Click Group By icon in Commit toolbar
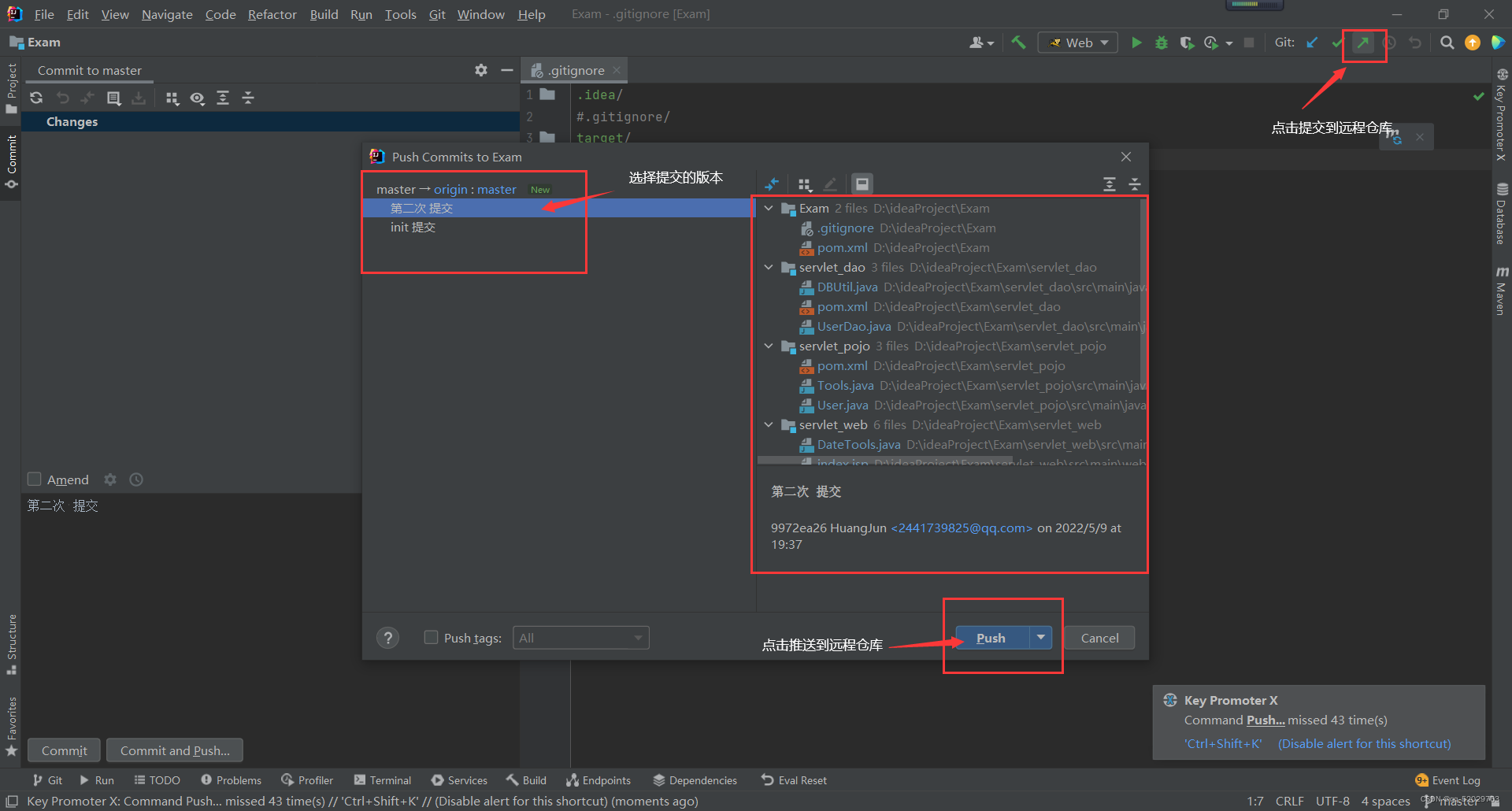 [172, 98]
